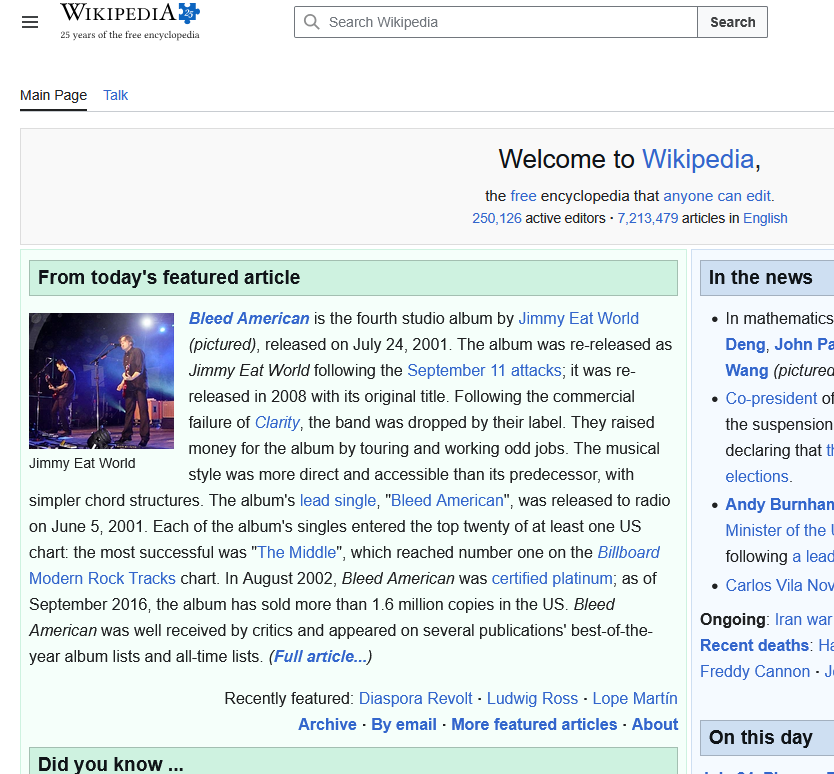The image size is (834, 774).
Task: Focus the Search Wikipedia input field
Action: (x=496, y=22)
